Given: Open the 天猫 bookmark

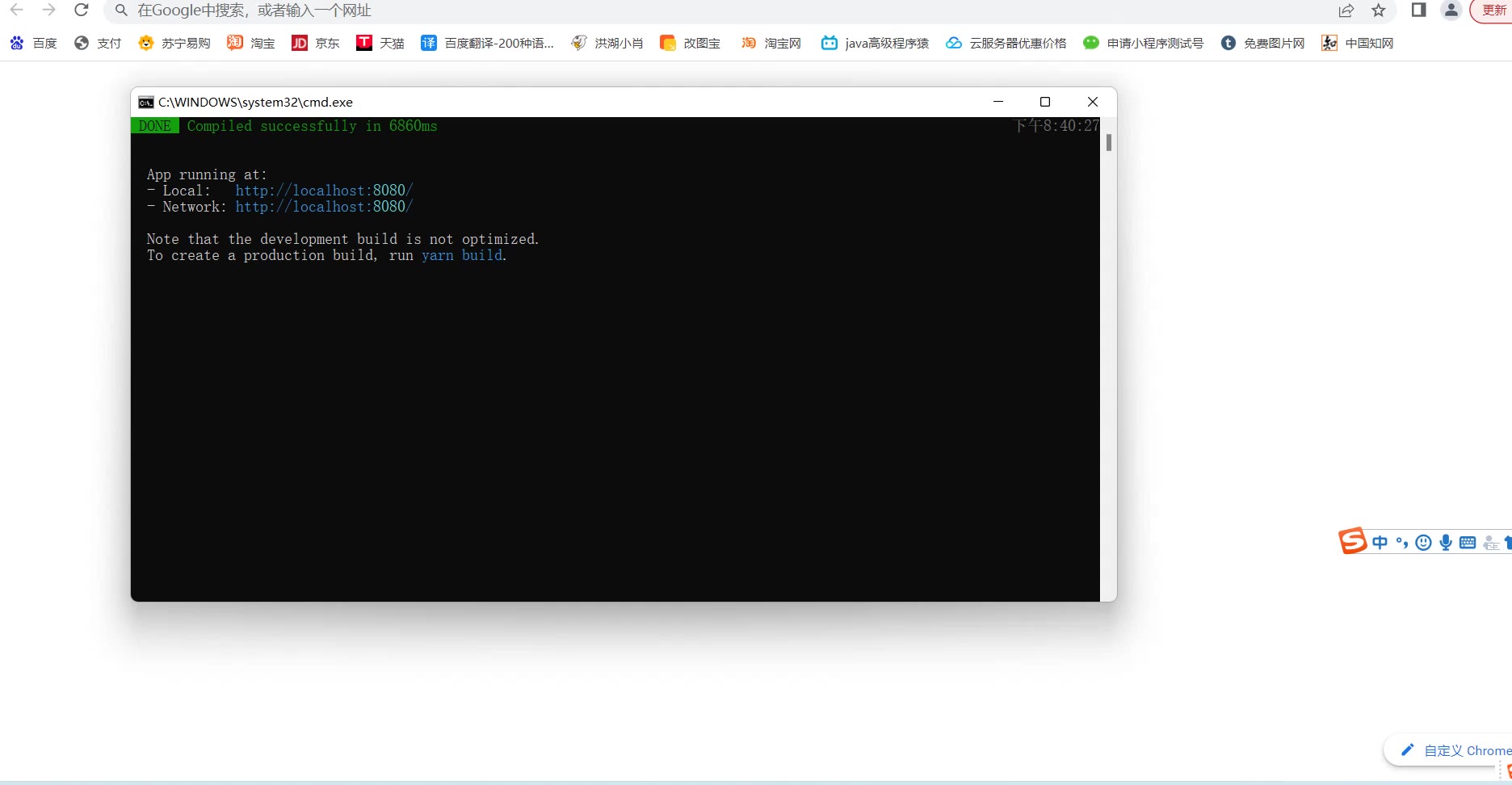Looking at the screenshot, I should tap(380, 43).
